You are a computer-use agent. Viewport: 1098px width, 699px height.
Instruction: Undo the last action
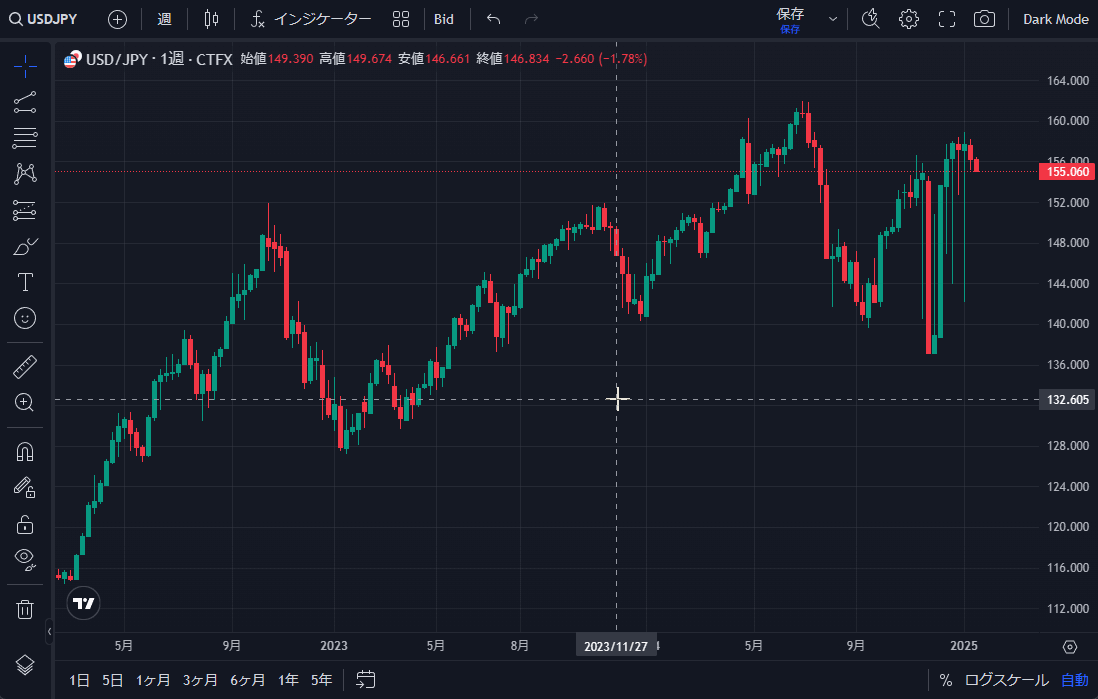(494, 19)
